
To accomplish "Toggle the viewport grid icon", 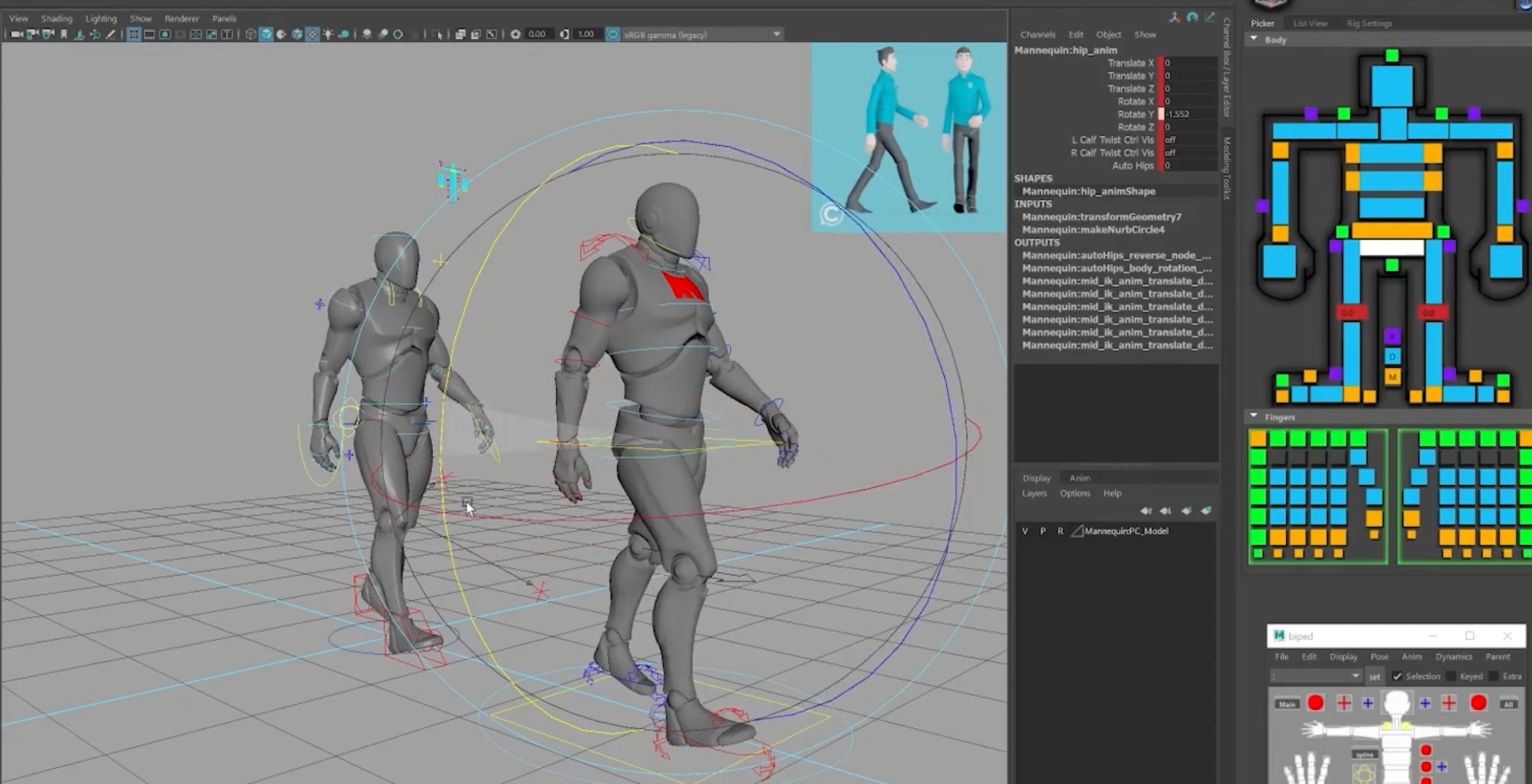I will click(x=134, y=34).
